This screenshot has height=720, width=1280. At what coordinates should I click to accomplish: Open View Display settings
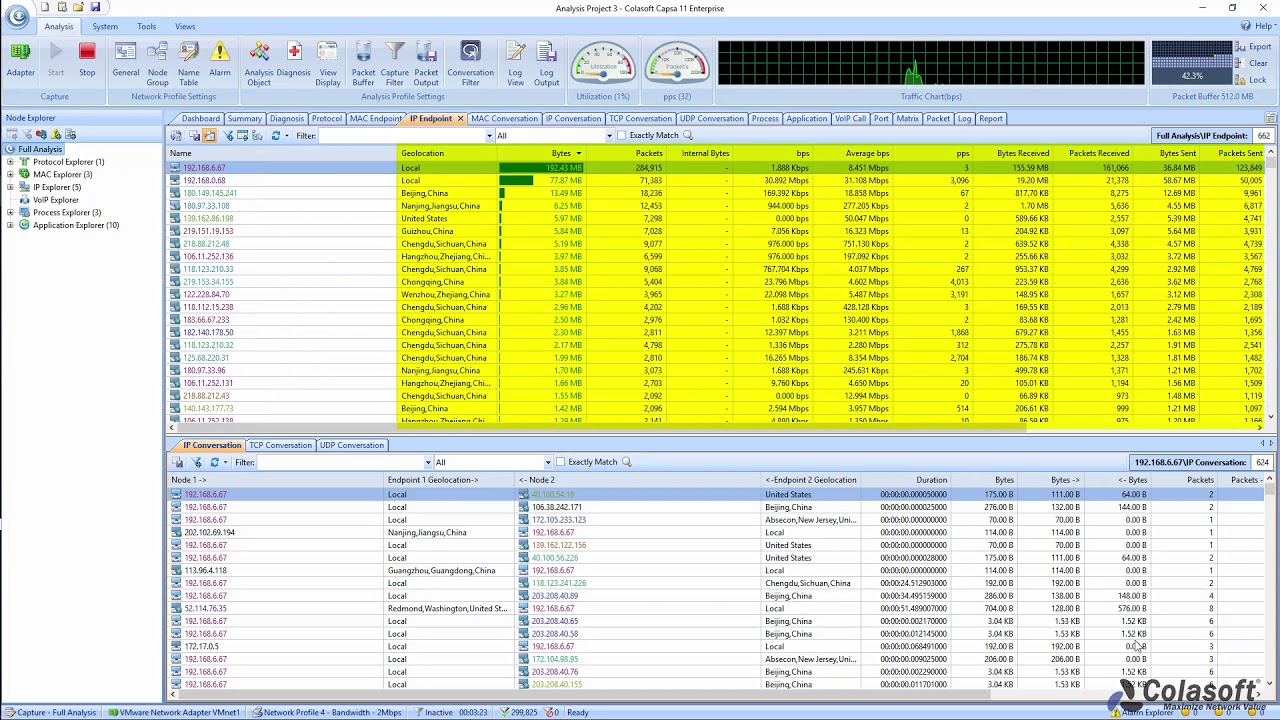(328, 64)
